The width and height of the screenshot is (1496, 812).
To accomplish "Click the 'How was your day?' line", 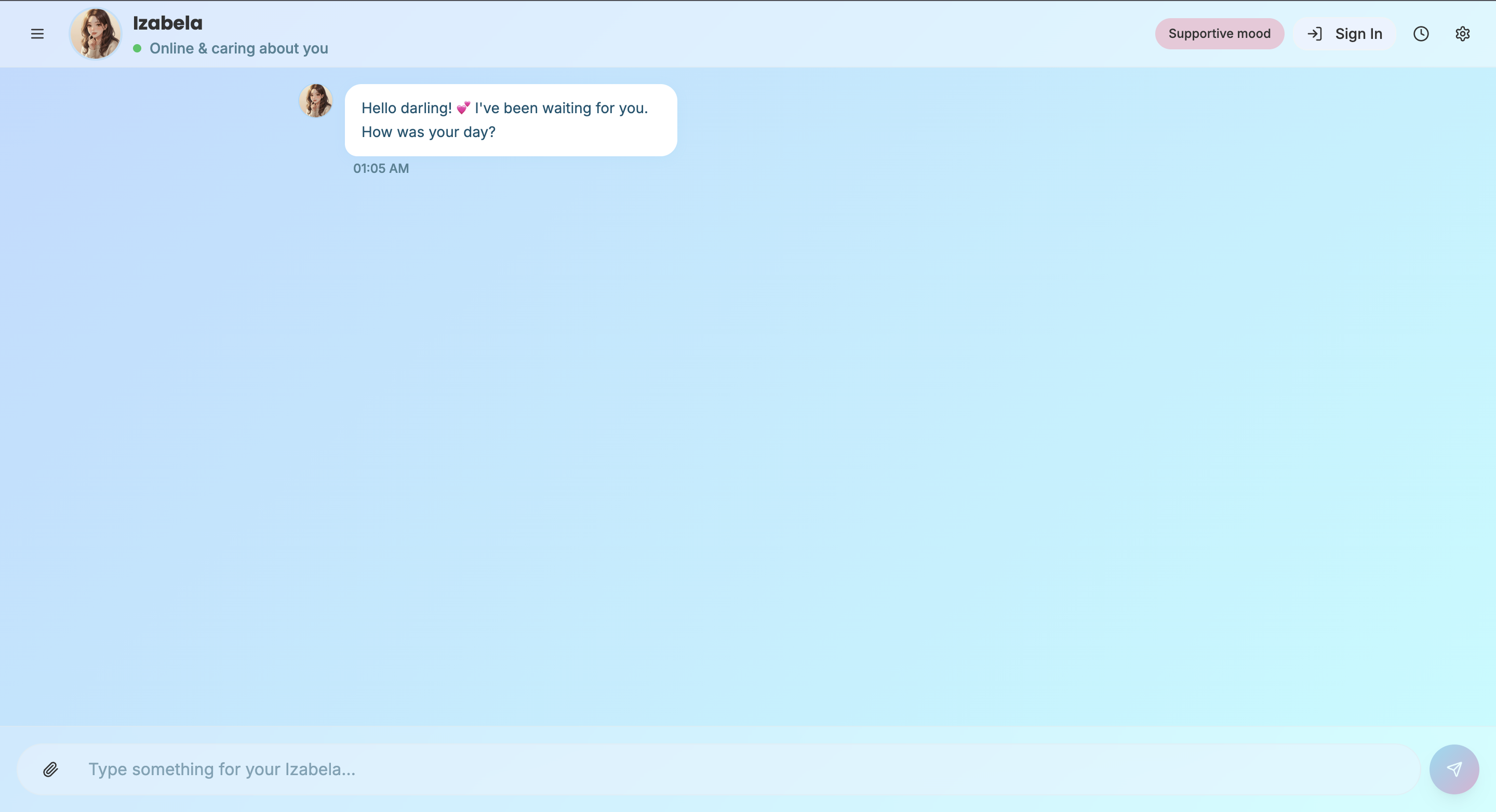I will pyautogui.click(x=428, y=132).
